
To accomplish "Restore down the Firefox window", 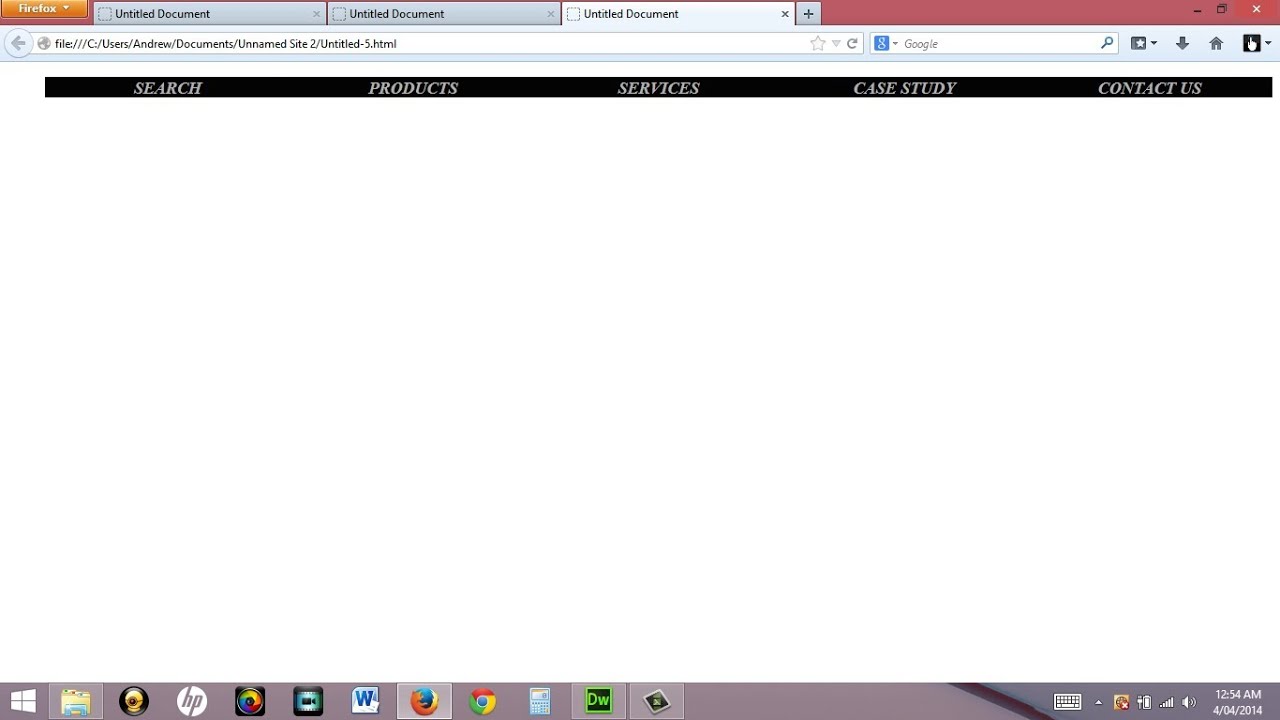I will [x=1221, y=10].
